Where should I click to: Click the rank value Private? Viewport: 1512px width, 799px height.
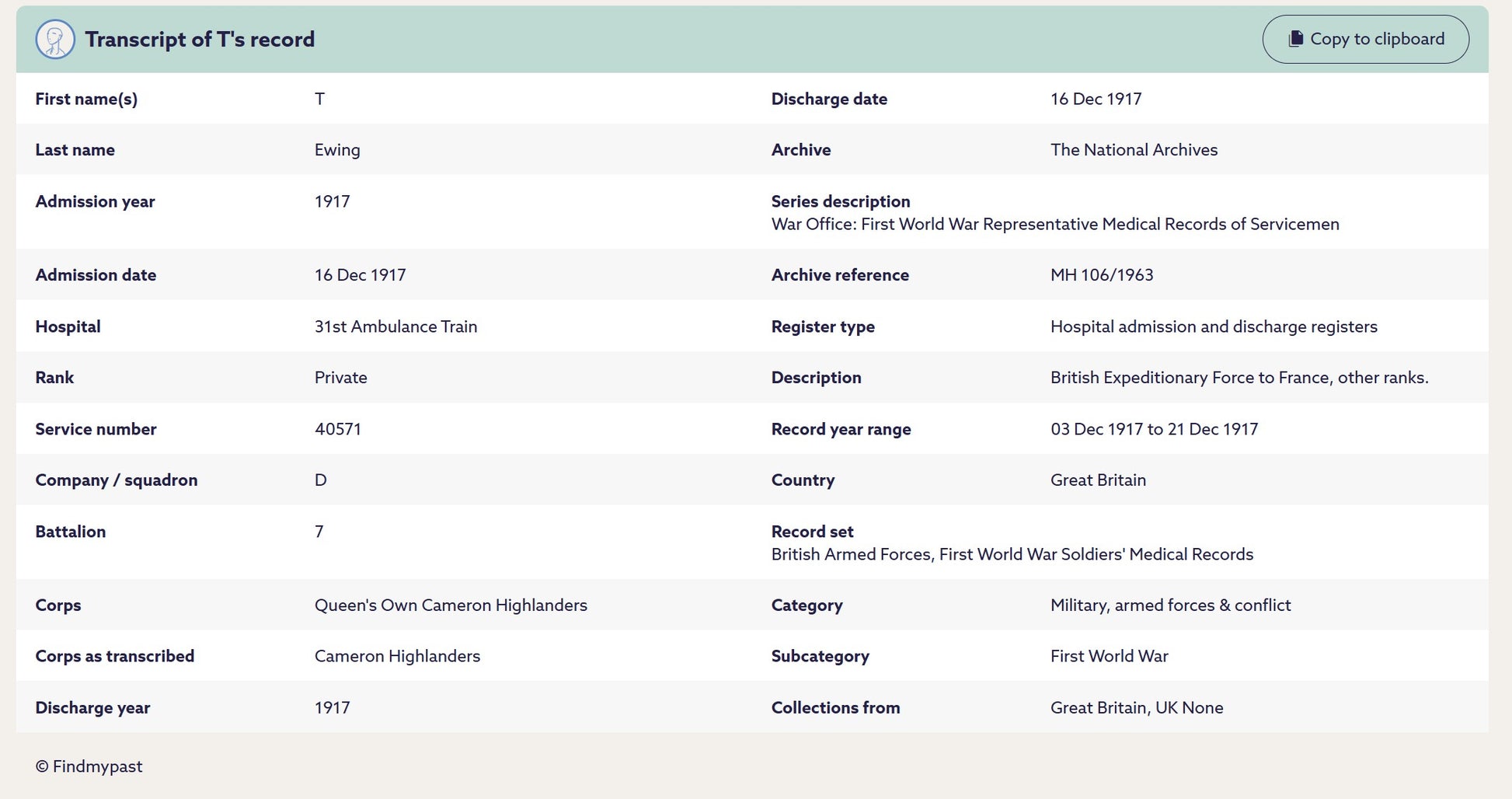[x=340, y=378]
